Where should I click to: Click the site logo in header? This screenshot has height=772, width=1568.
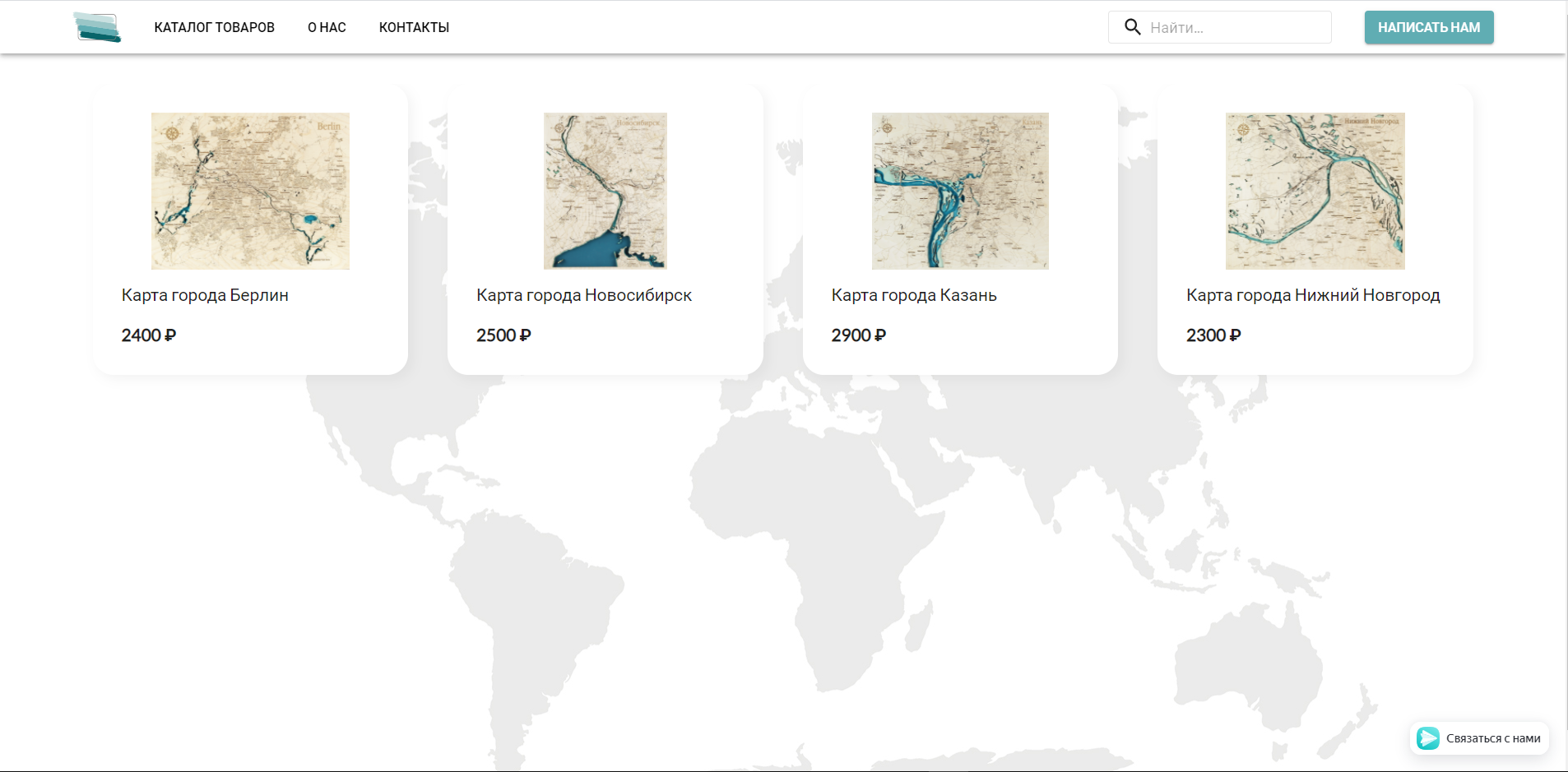[x=97, y=27]
